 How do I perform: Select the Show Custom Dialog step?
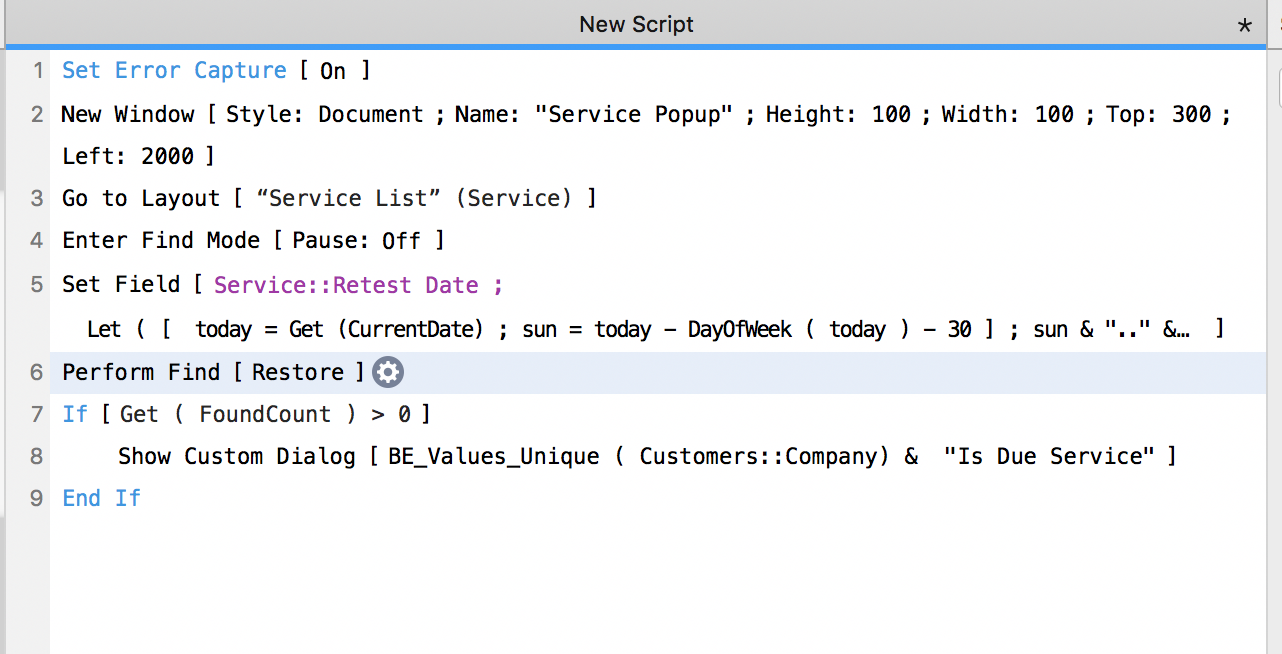click(x=647, y=456)
